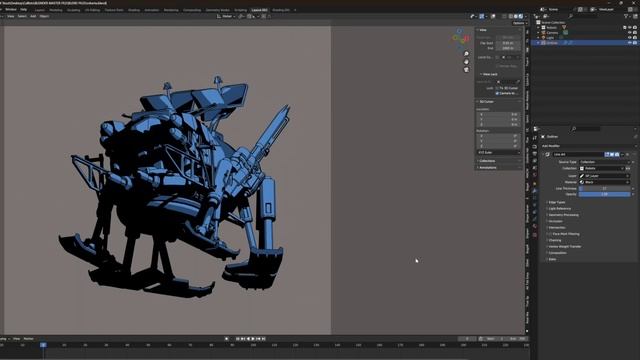Expand the Edge Types subpanel
The height and width of the screenshot is (360, 640).
point(557,202)
